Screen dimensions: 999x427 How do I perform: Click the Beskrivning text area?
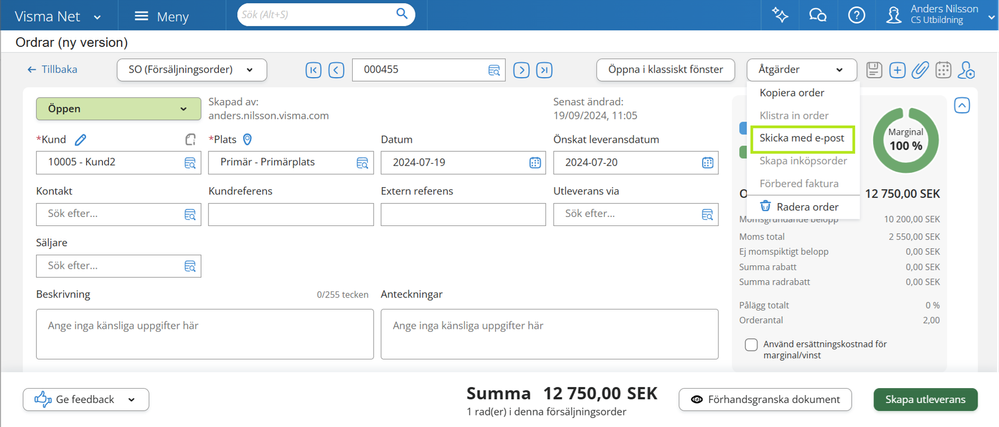(x=205, y=334)
